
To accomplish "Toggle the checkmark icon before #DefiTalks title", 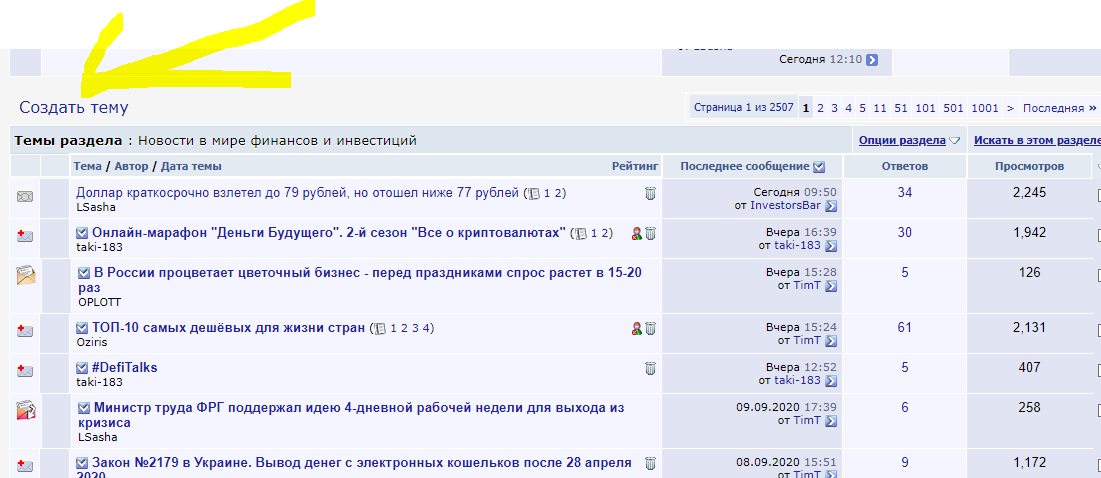I will pos(83,368).
